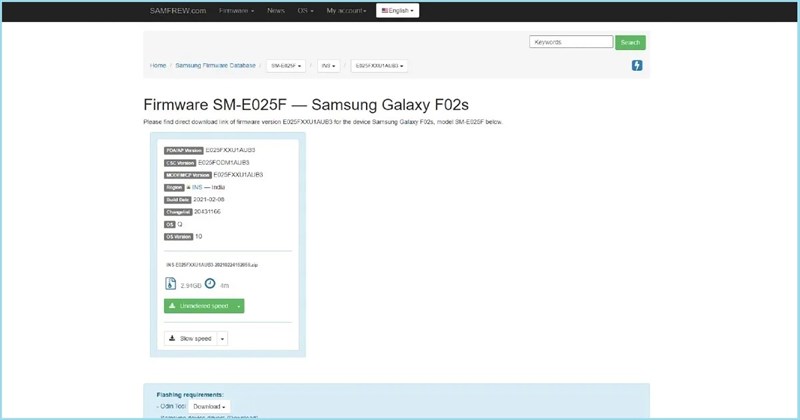Click the Build Date value 2021-02-08

coord(209,200)
